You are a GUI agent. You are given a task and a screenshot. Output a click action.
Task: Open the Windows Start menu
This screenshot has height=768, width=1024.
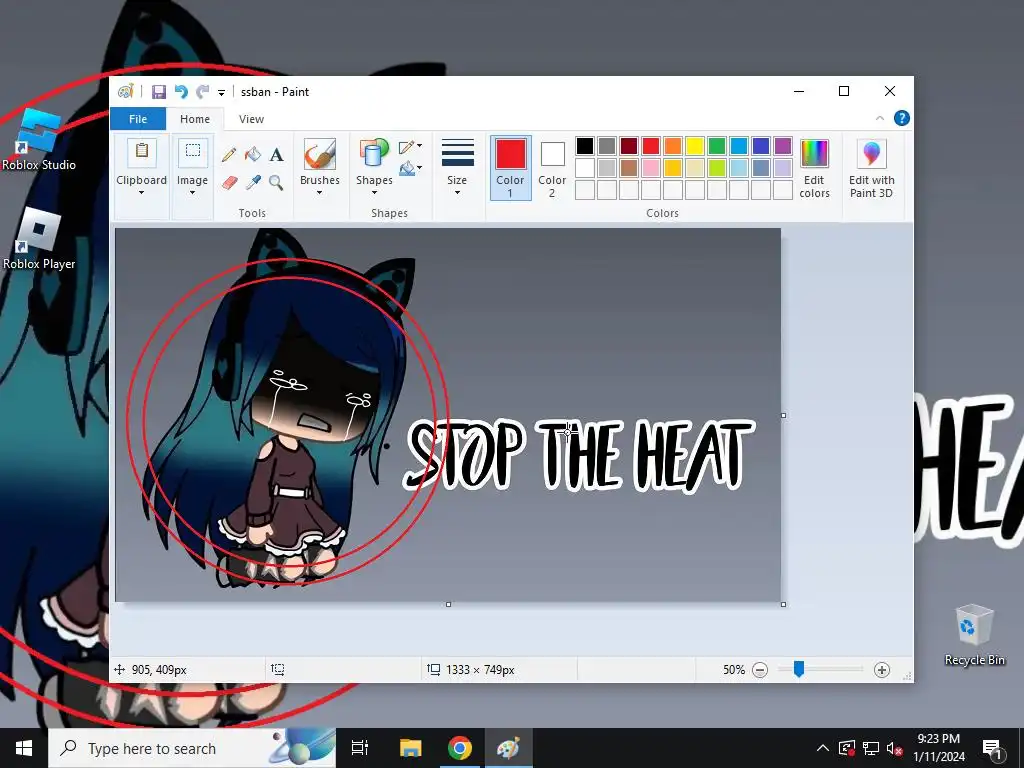pos(24,748)
